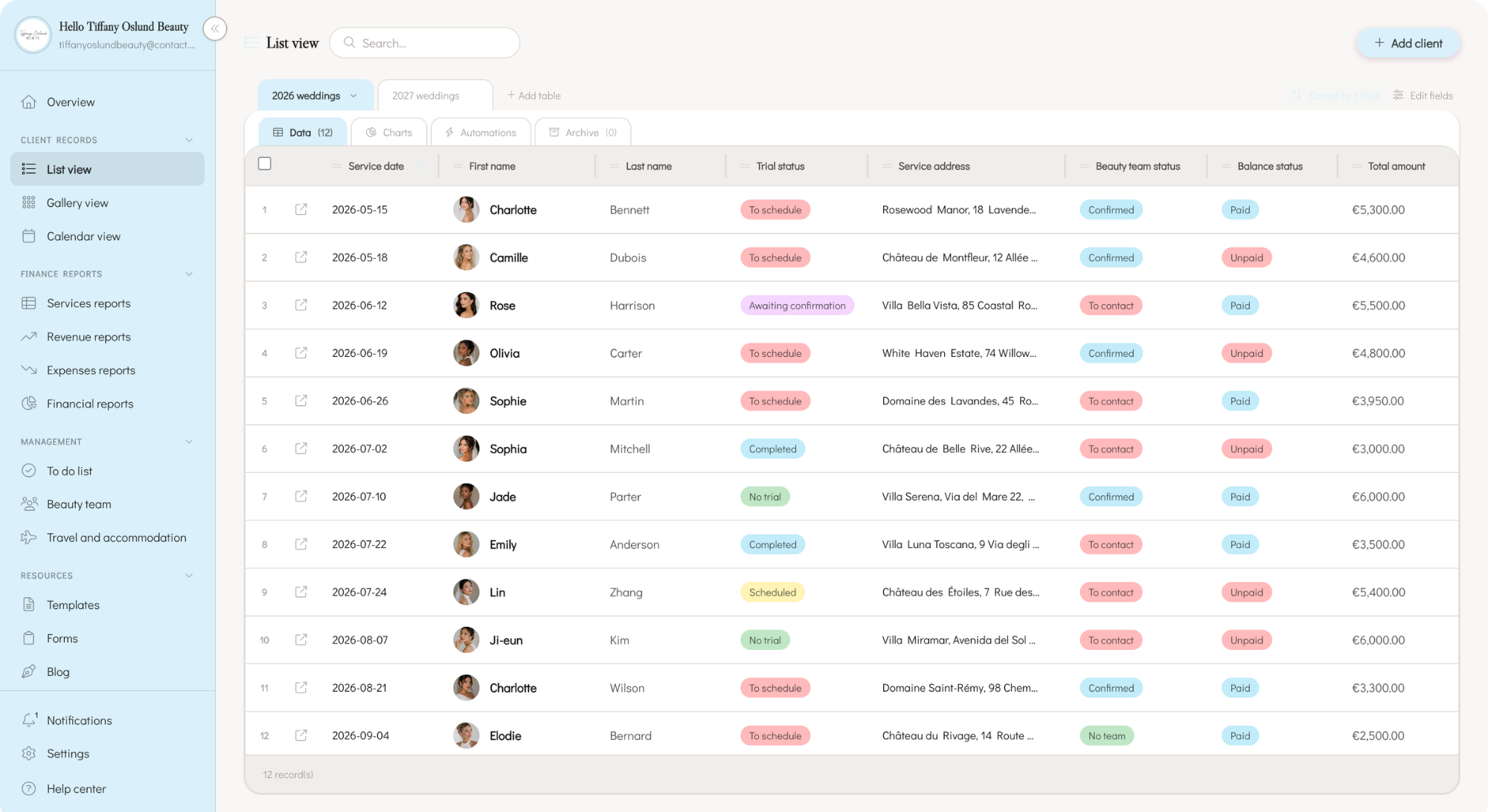Switch to the 2027 weddings table tab
The width and height of the screenshot is (1488, 812).
coord(434,96)
